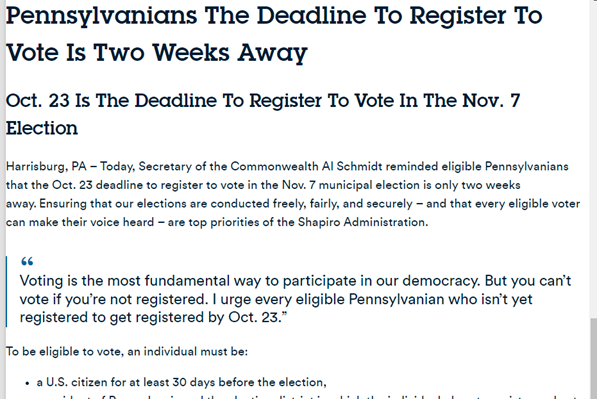Image resolution: width=597 pixels, height=399 pixels.
Task: Click 'To be eligible to vote' sentence
Action: [x=127, y=351]
